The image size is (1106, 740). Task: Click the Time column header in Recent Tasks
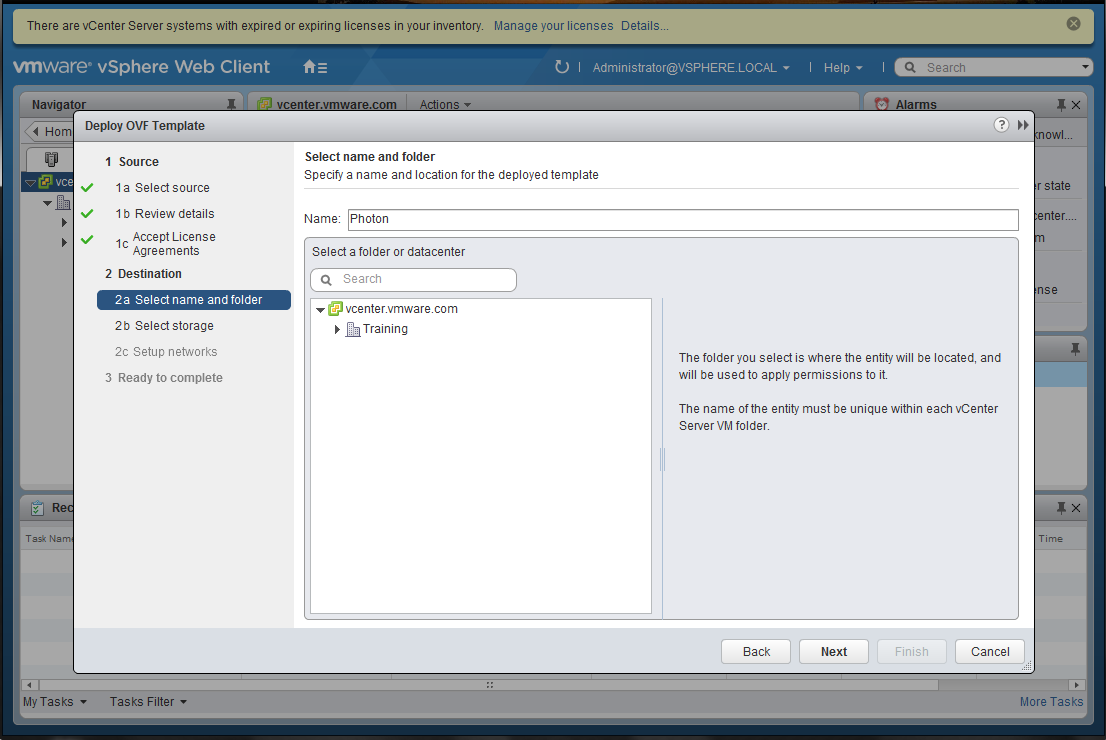(1050, 538)
